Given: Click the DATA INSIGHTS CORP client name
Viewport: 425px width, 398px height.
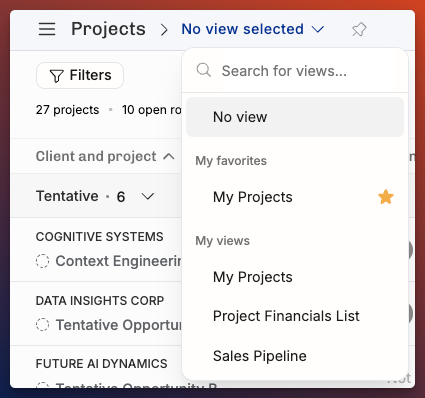Looking at the screenshot, I should point(100,301).
